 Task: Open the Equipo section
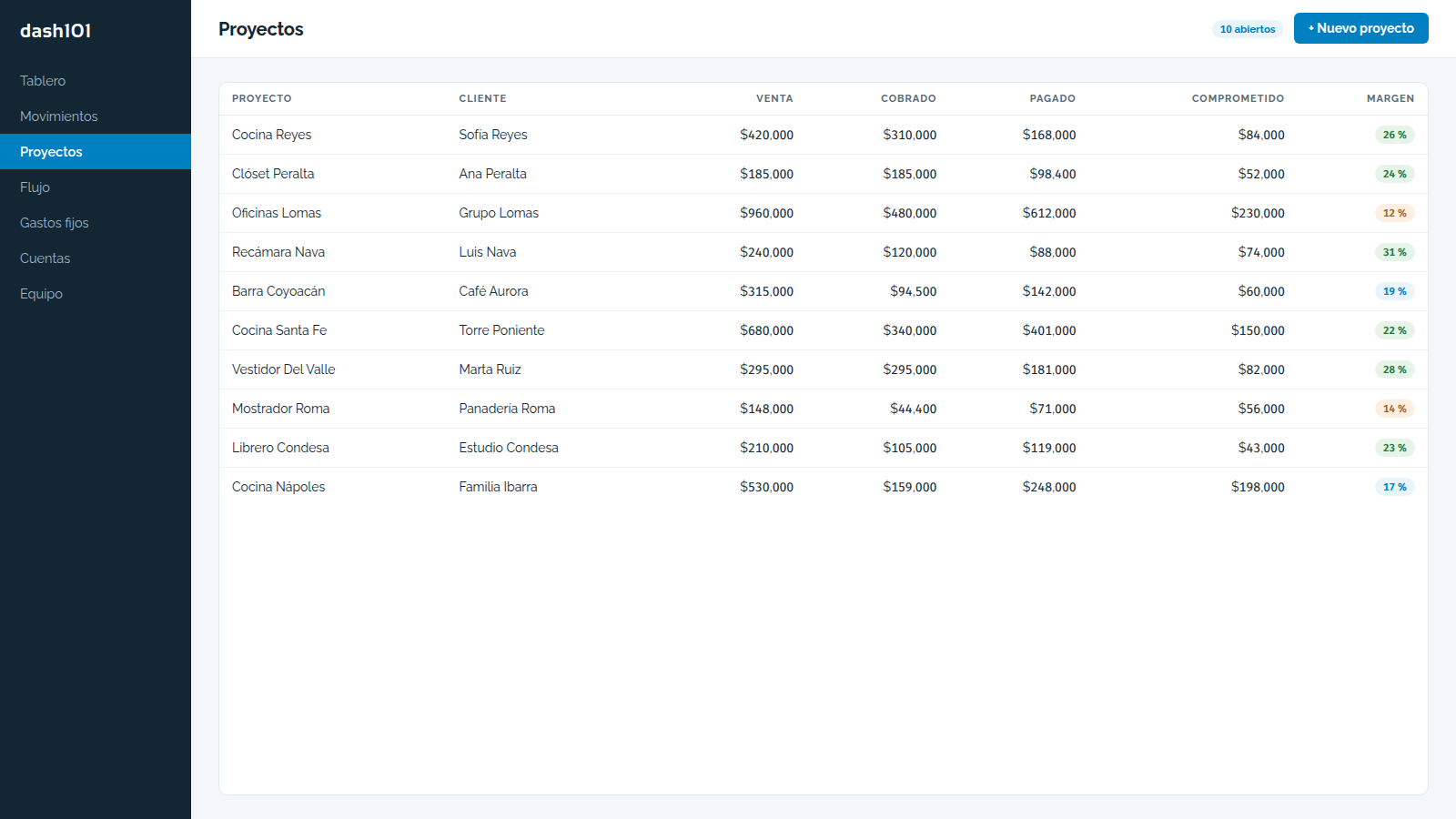pos(96,294)
